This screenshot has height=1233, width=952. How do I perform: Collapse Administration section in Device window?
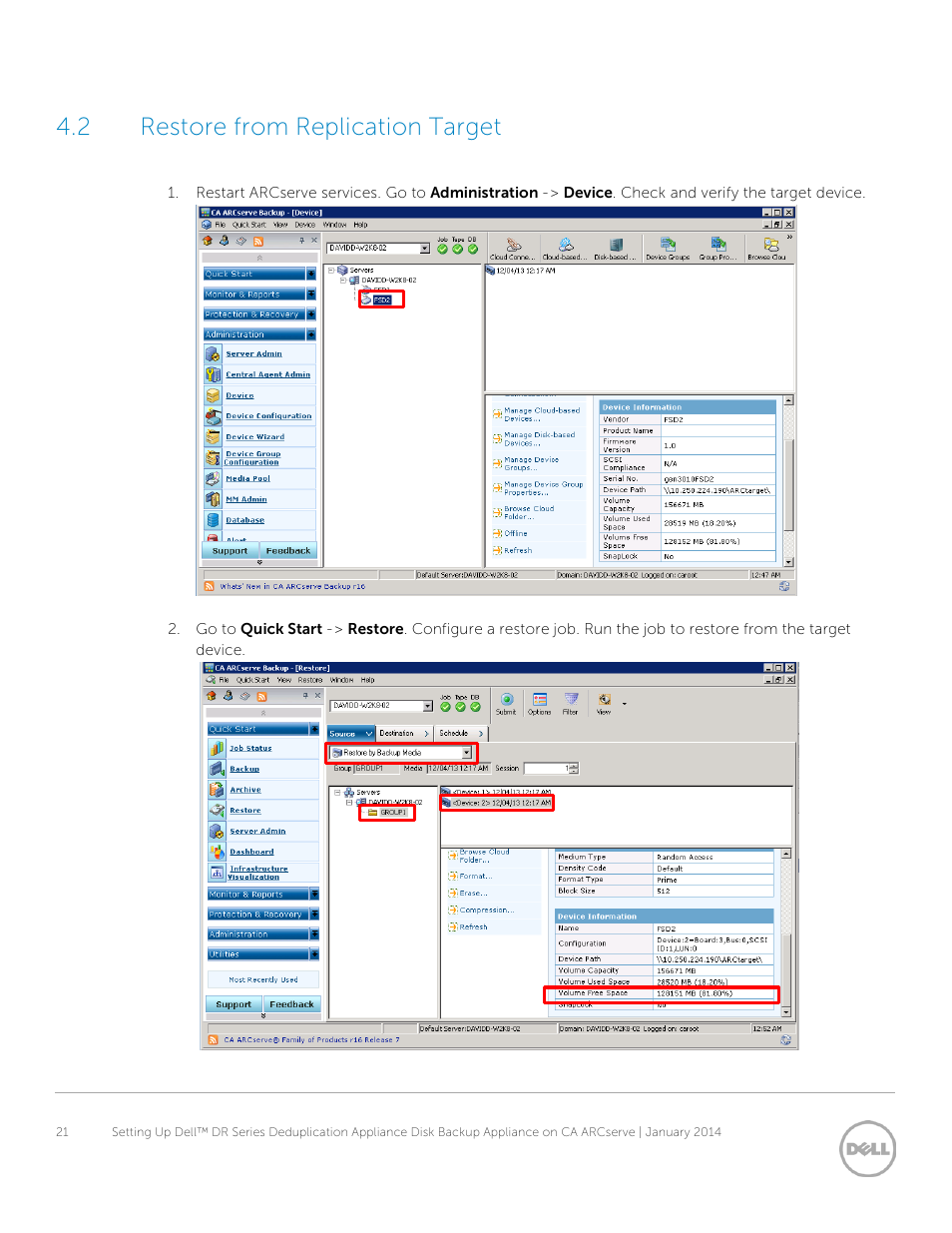tap(311, 334)
